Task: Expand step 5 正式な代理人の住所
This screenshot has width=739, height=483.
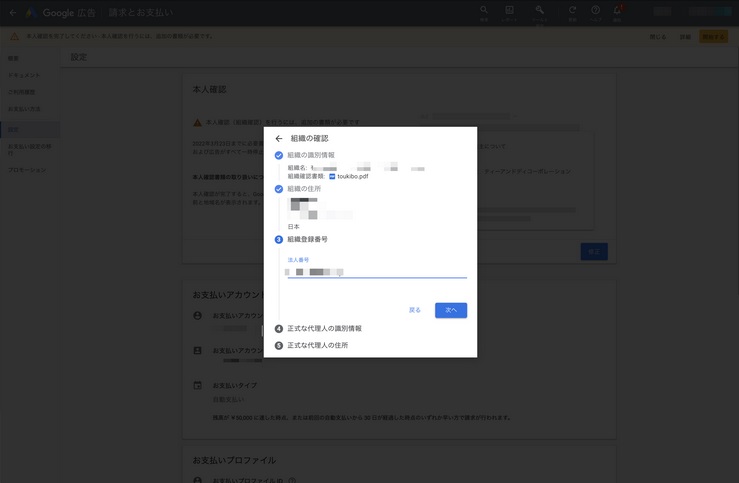Action: 317,346
